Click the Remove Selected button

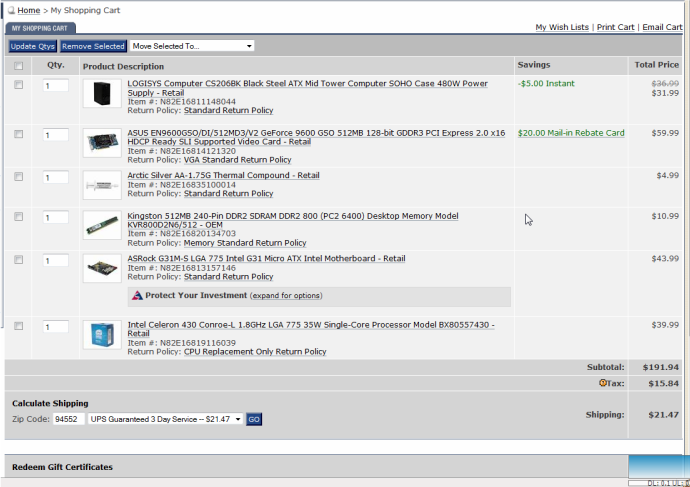[93, 46]
